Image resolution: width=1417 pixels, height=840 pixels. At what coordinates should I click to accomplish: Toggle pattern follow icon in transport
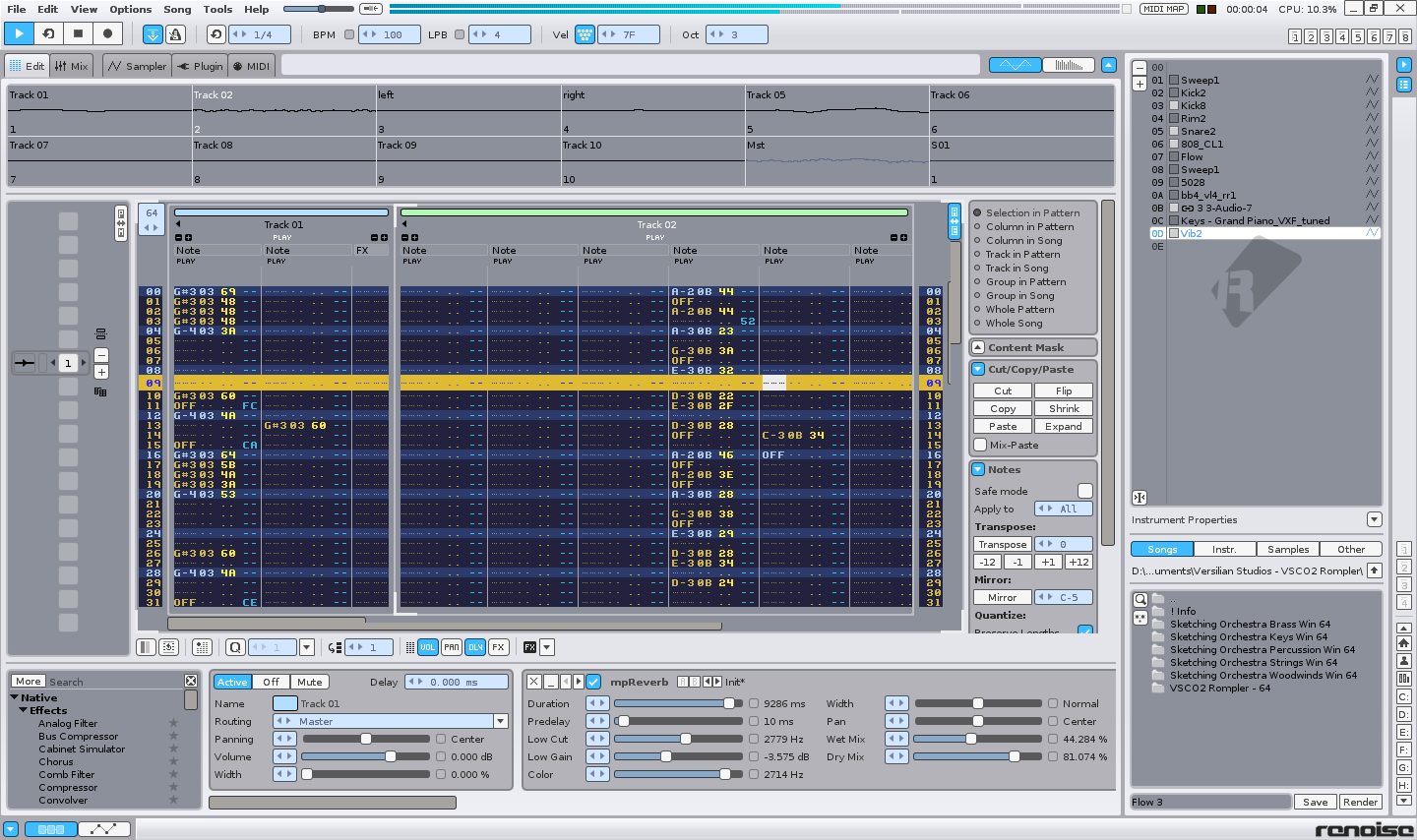coord(153,34)
